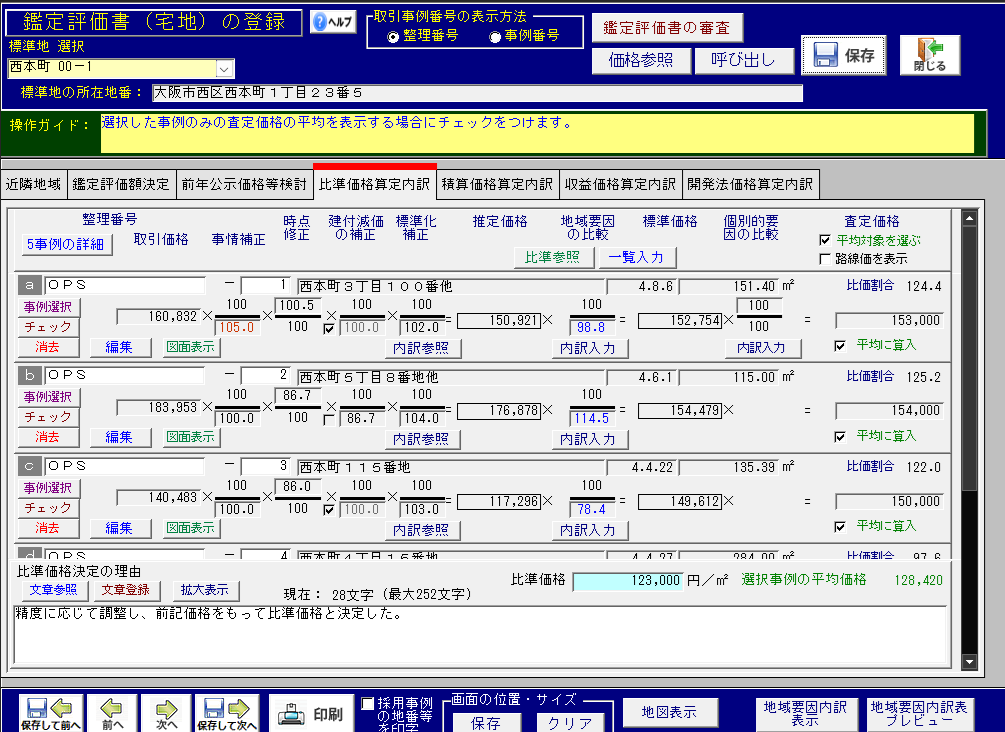The image size is (1005, 732).
Task: Open the 鑑定評価額決定 tab
Action: click(x=121, y=184)
